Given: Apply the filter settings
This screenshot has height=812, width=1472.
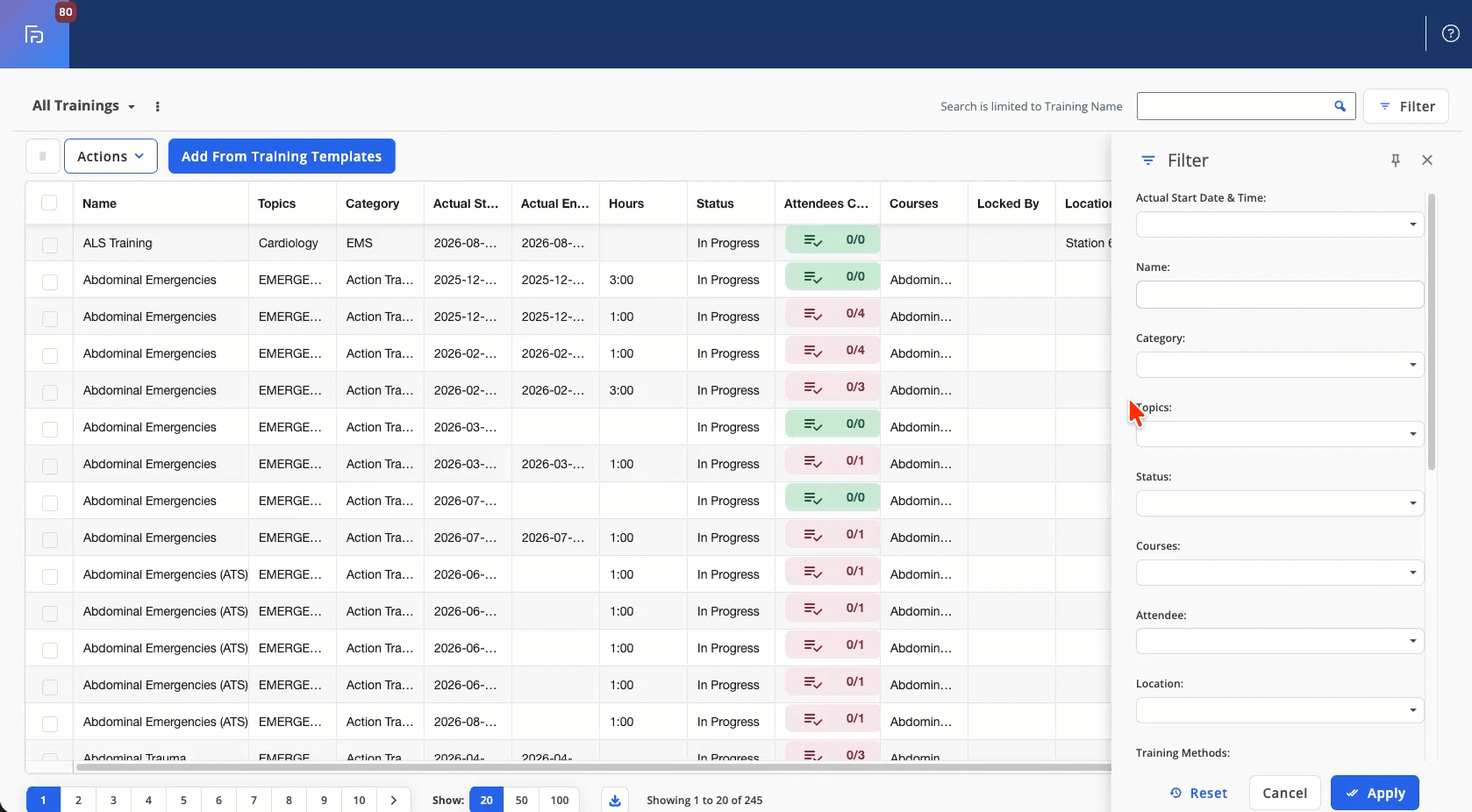Looking at the screenshot, I should (x=1375, y=793).
